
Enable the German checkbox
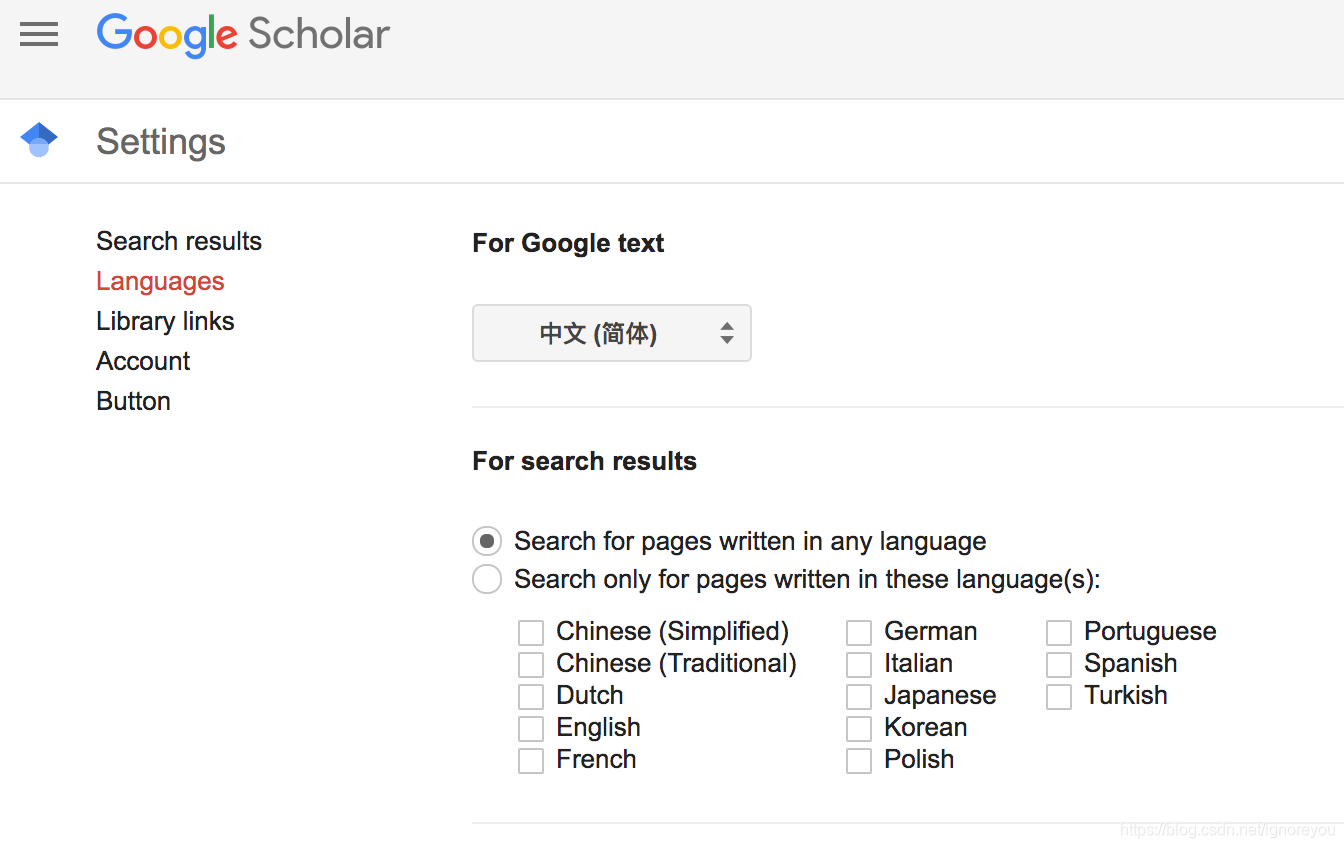[x=858, y=631]
